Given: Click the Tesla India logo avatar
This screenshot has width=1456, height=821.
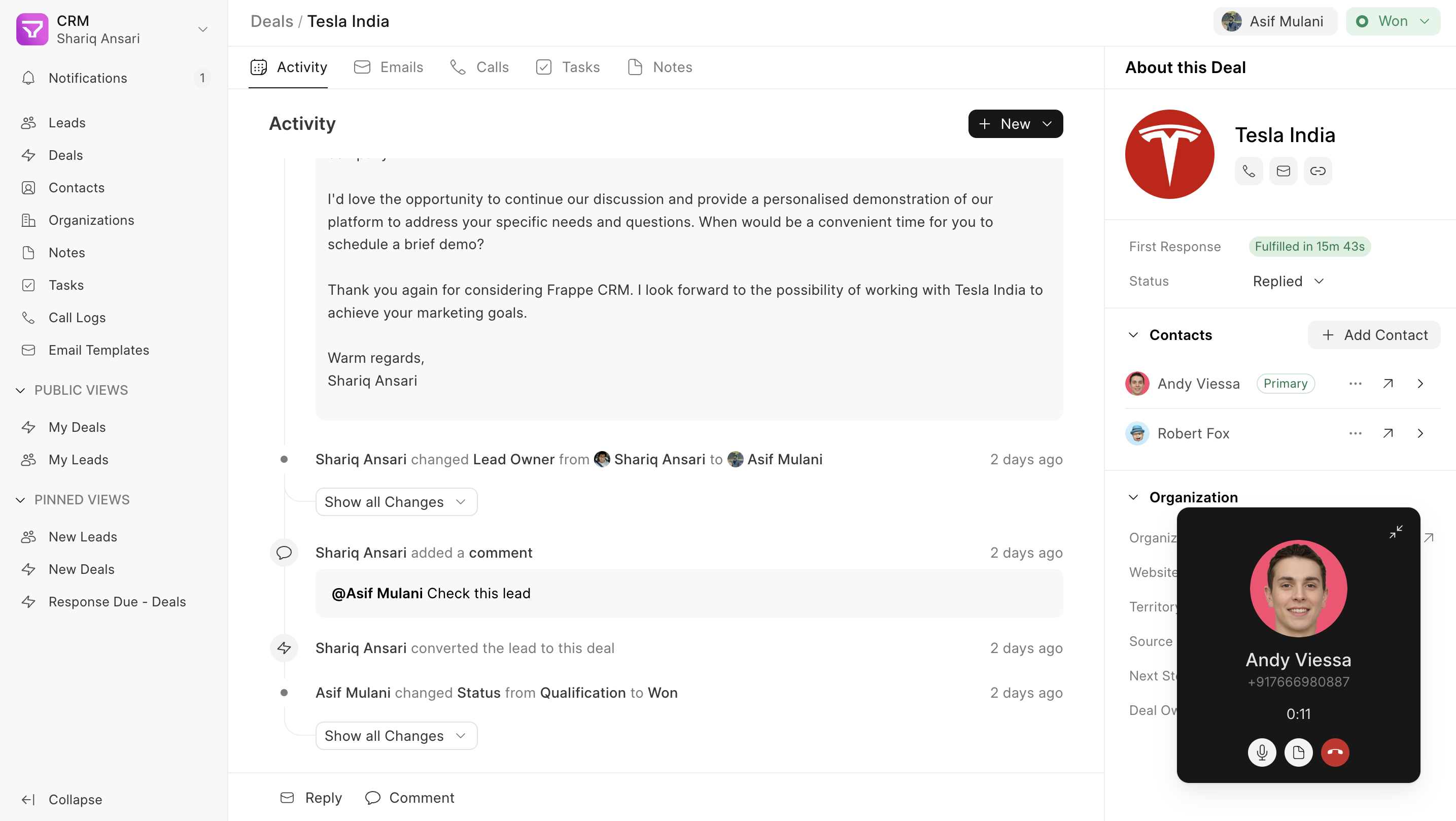Looking at the screenshot, I should pyautogui.click(x=1169, y=154).
